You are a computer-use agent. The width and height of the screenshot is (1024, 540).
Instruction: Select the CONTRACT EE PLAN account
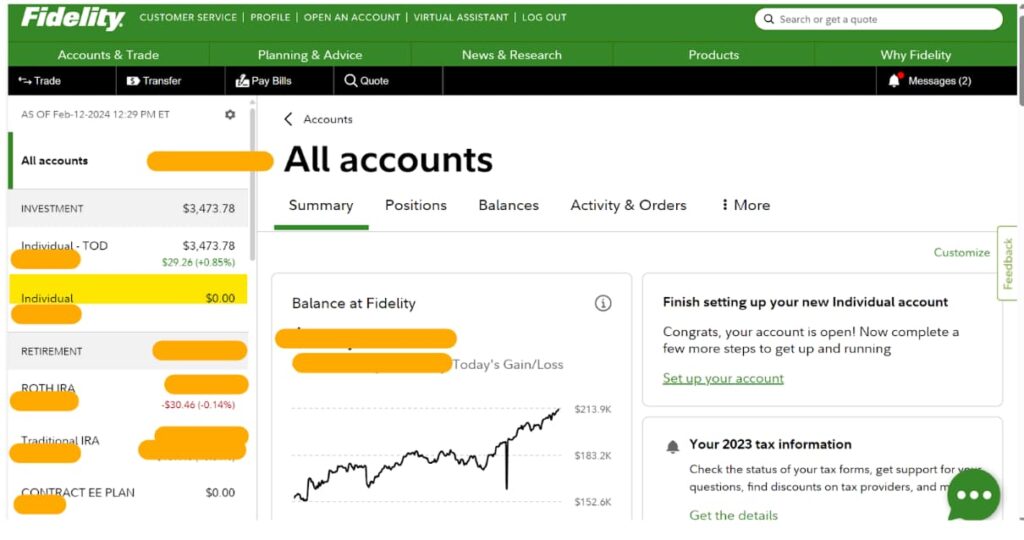coord(129,497)
